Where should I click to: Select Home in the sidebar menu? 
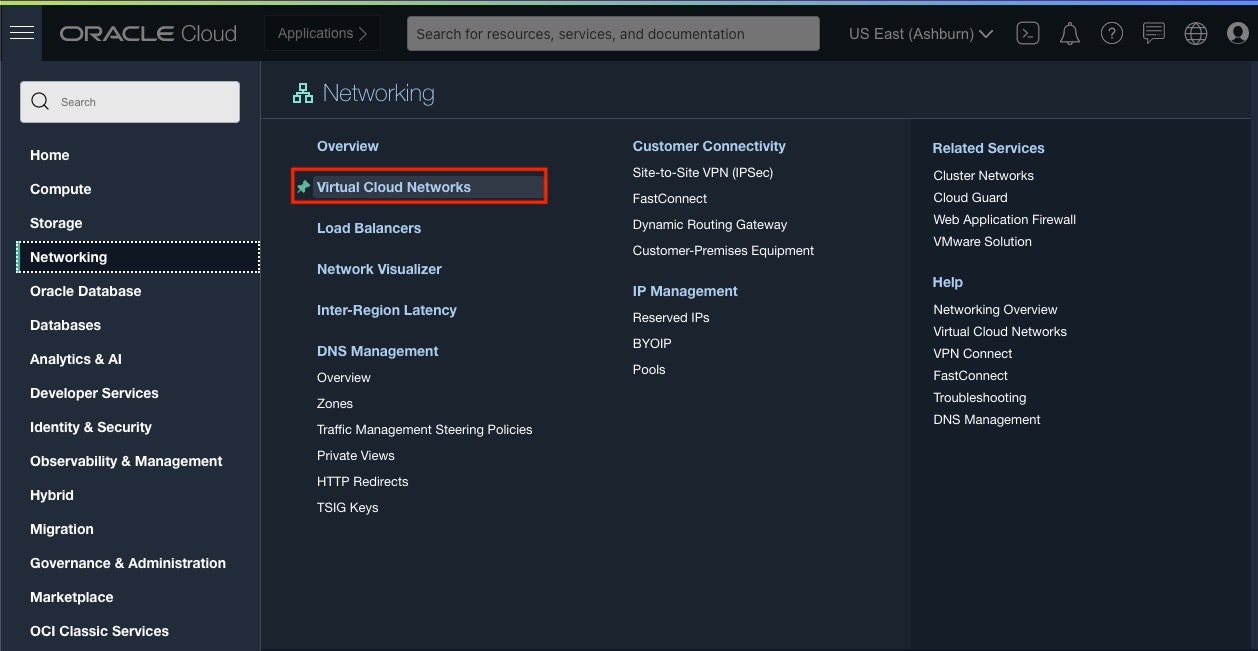tap(50, 155)
